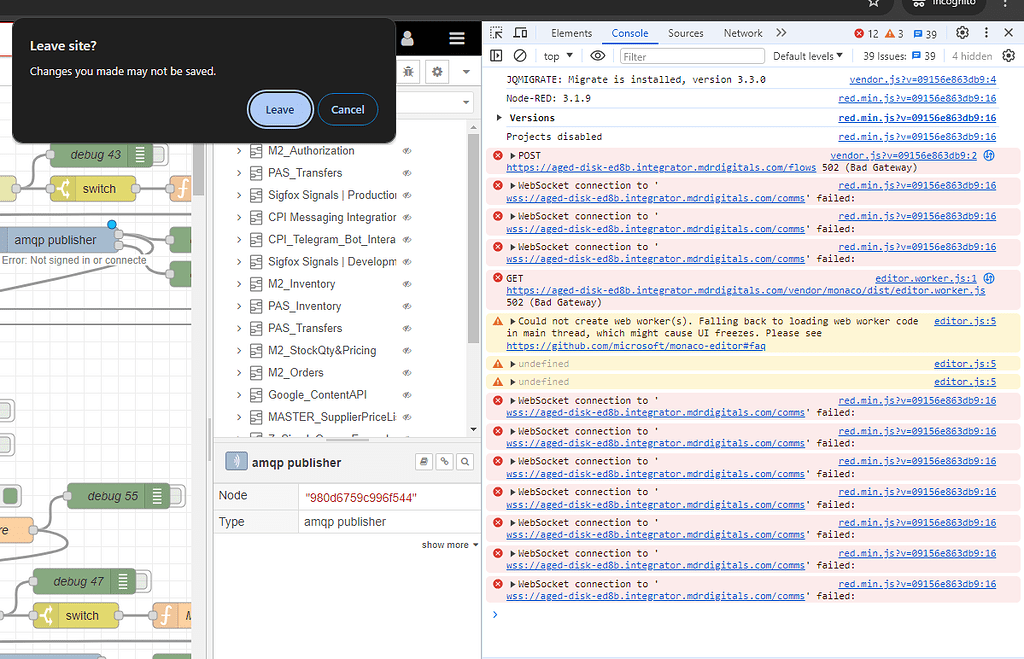Open the Node-RED hamburger main menu
Viewport: 1024px width, 659px height.
click(x=457, y=39)
